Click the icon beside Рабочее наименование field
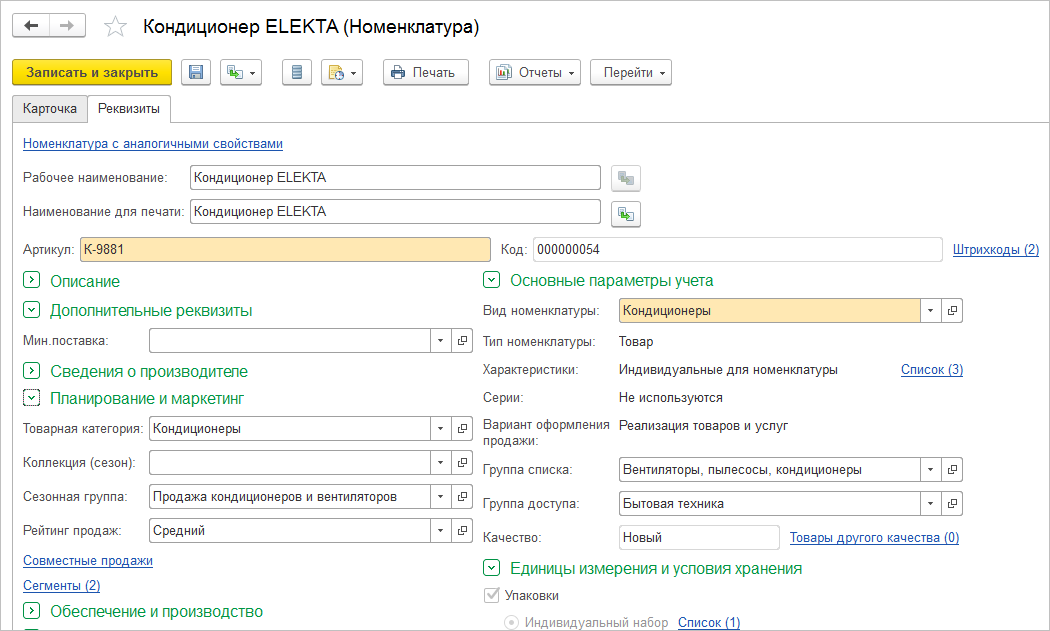1050x631 pixels. pos(626,179)
